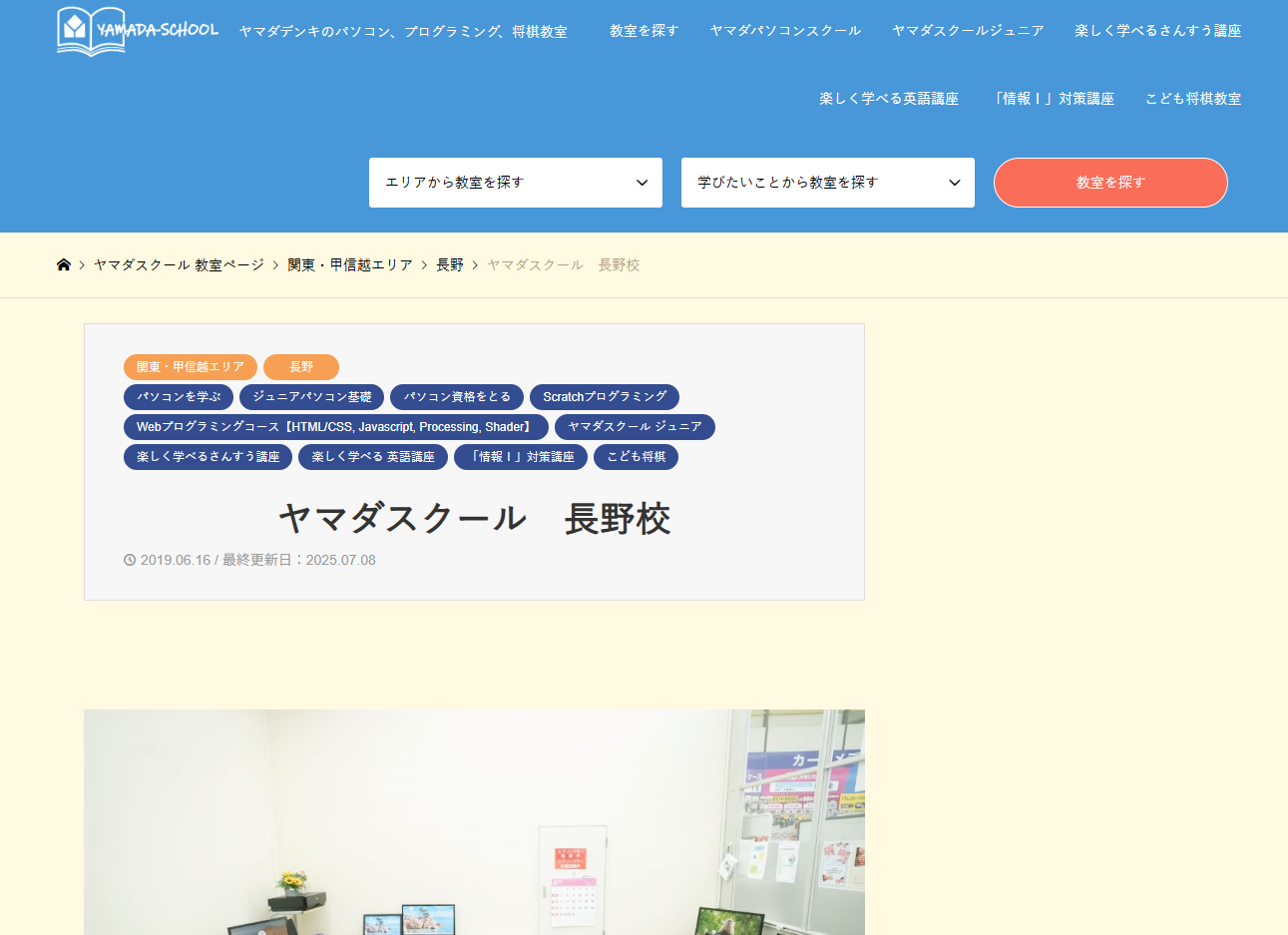Click the Yamada School logo
The height and width of the screenshot is (935, 1288).
138,31
